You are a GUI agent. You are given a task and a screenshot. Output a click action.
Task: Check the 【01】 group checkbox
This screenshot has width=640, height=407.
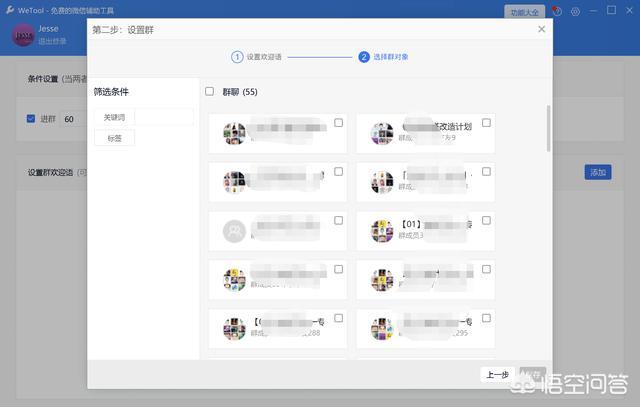486,220
